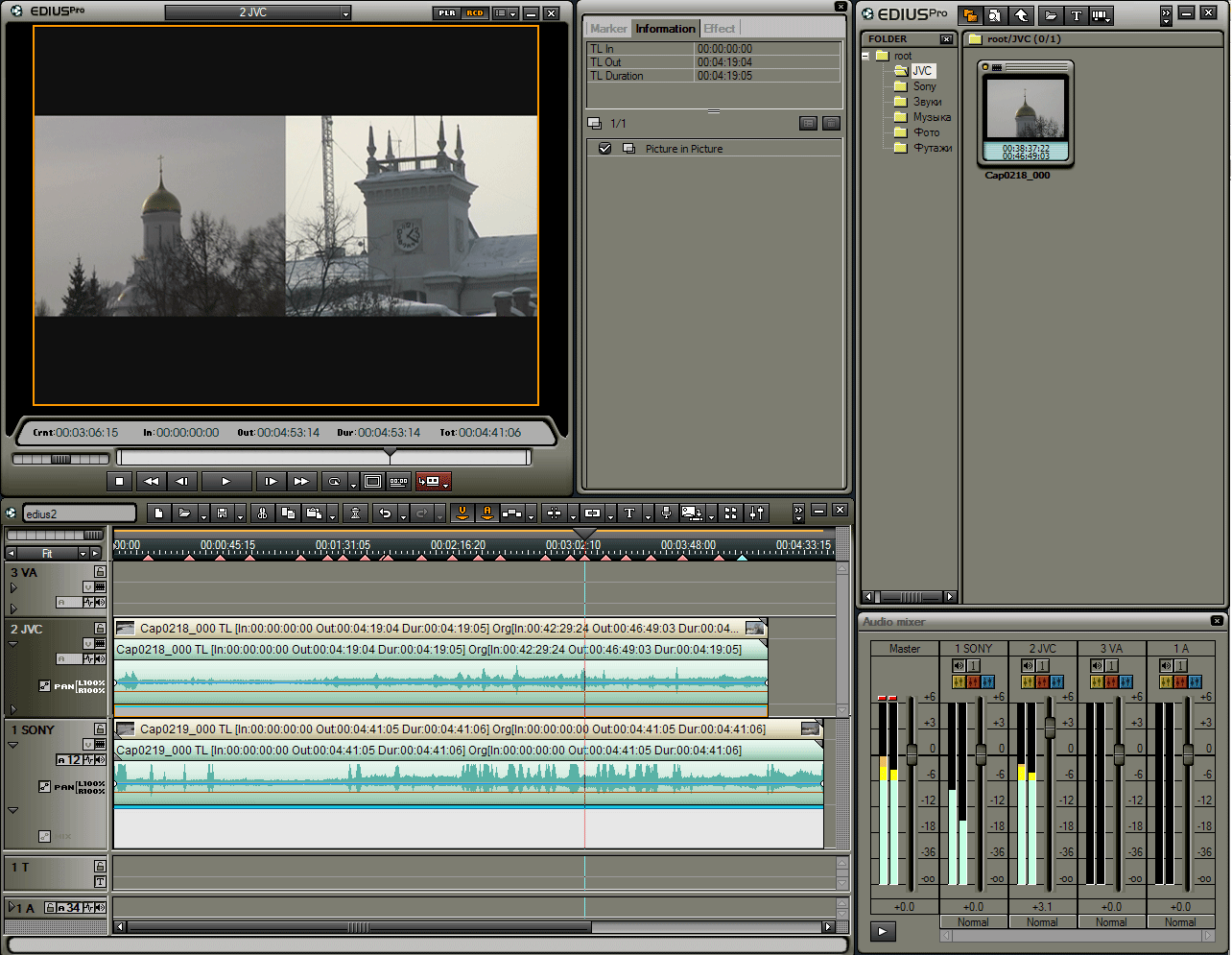The height and width of the screenshot is (955, 1232).
Task: Click the scissors cut icon in timeline toolbar
Action: 262,513
